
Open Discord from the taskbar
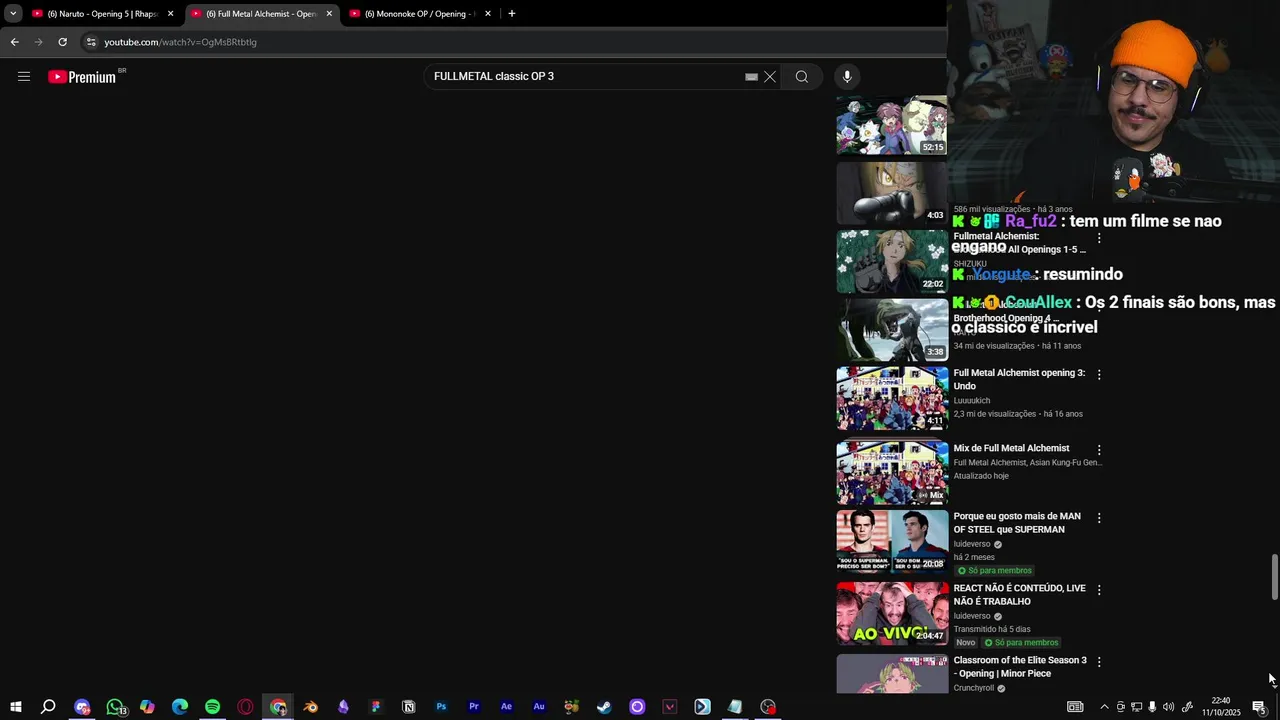[x=82, y=707]
